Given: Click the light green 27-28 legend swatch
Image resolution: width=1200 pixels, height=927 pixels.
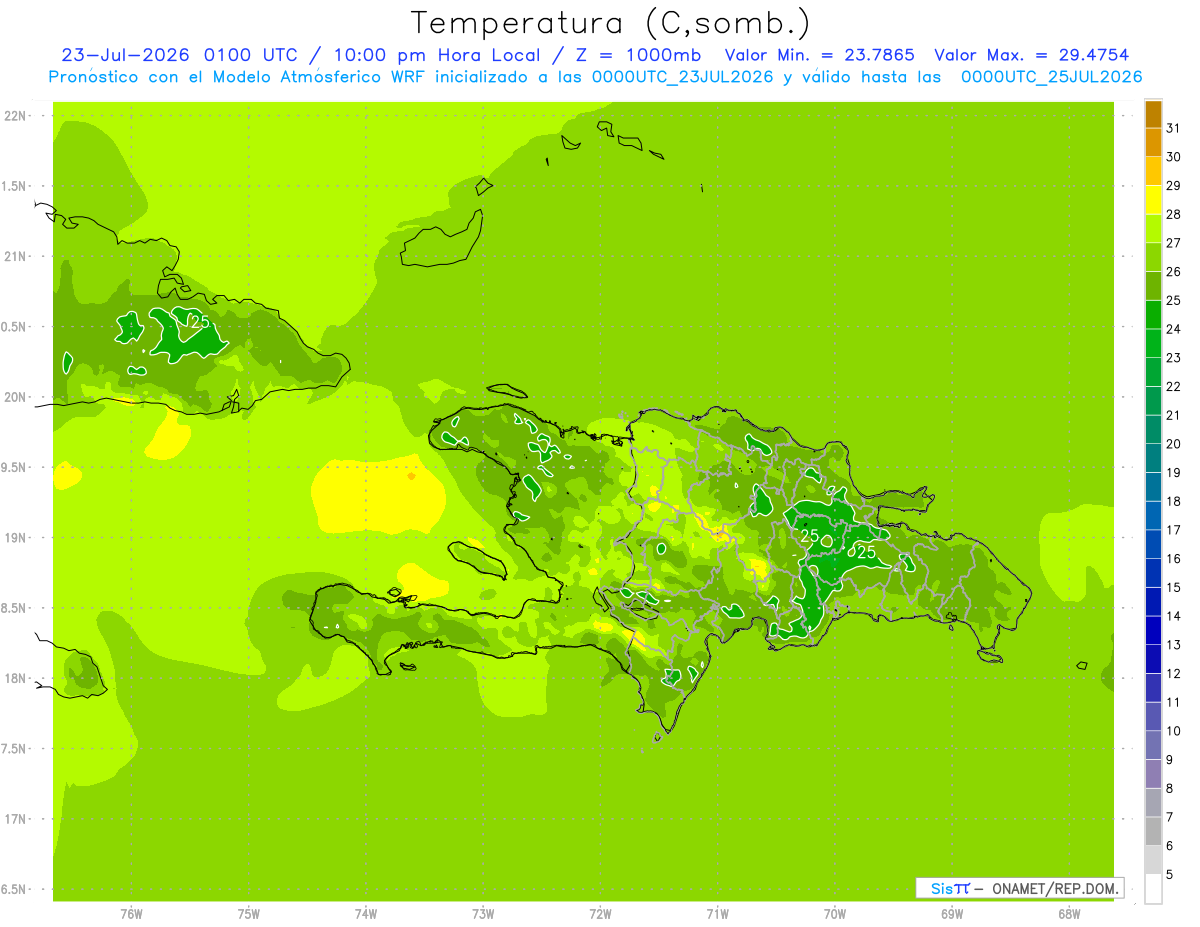Looking at the screenshot, I should (x=1153, y=229).
